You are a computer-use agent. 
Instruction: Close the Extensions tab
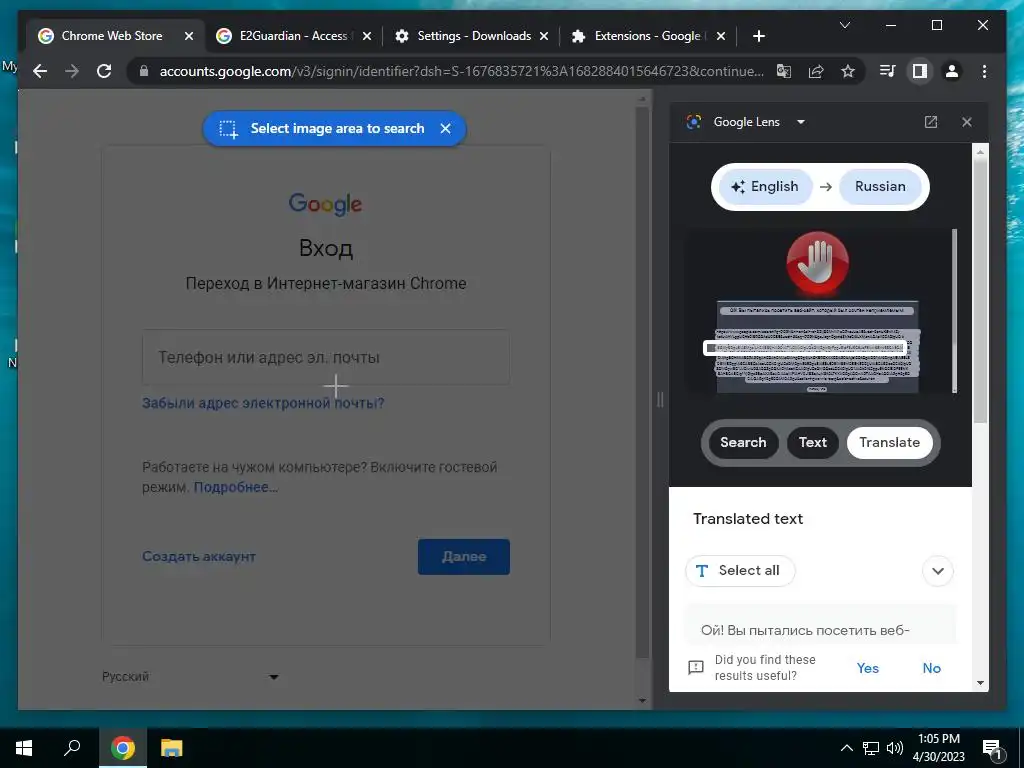pos(720,36)
